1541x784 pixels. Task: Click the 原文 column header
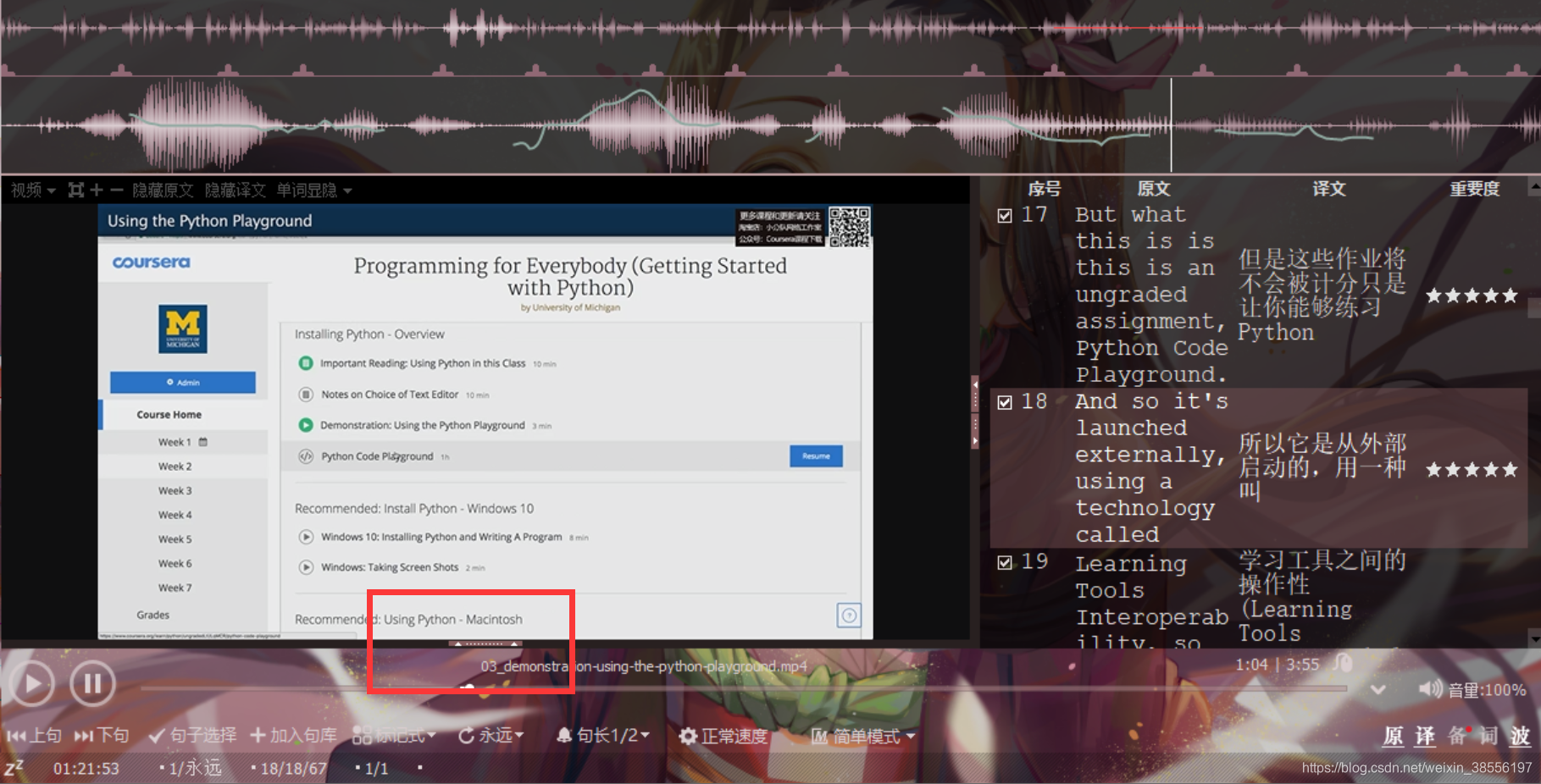click(x=1154, y=189)
